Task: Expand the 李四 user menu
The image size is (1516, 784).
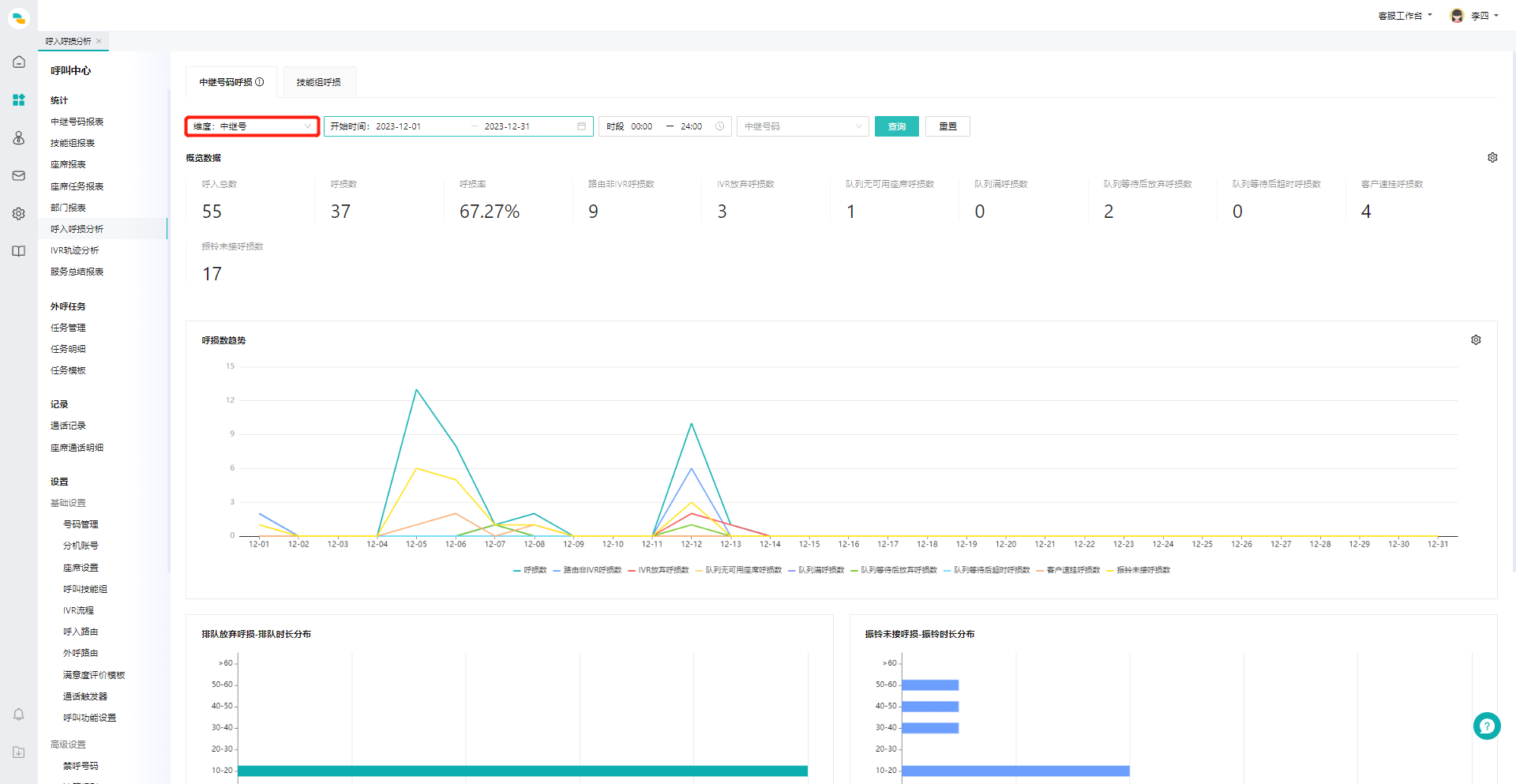Action: tap(1484, 16)
